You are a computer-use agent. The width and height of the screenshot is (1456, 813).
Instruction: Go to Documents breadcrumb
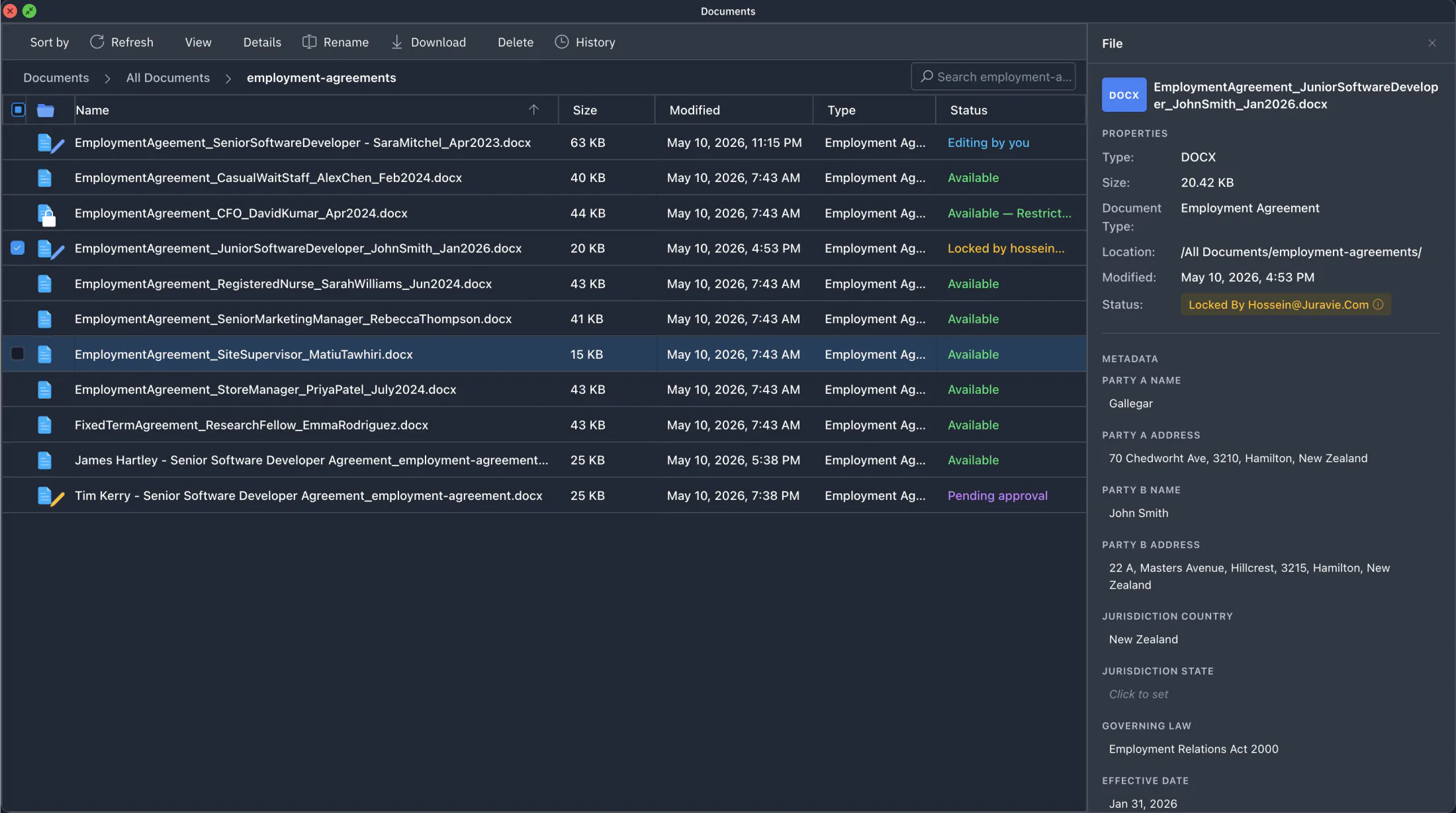pos(56,77)
